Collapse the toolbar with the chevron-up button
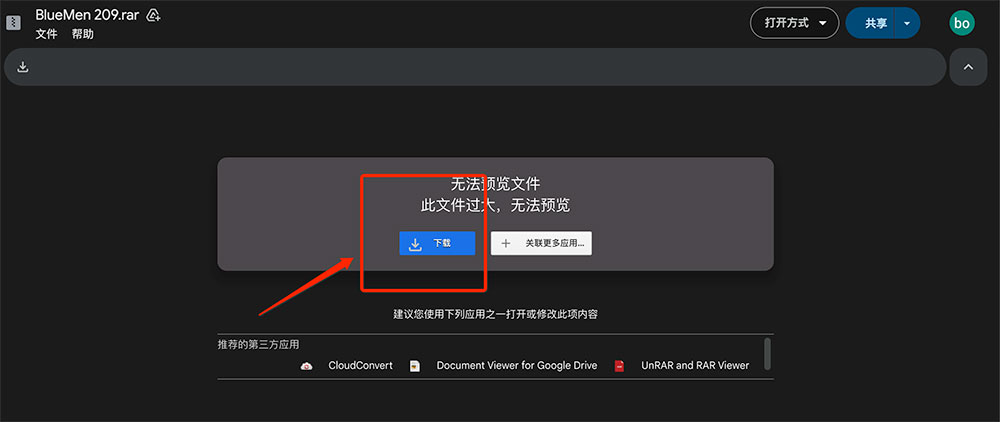The width and height of the screenshot is (1000, 422). pyautogui.click(x=967, y=67)
